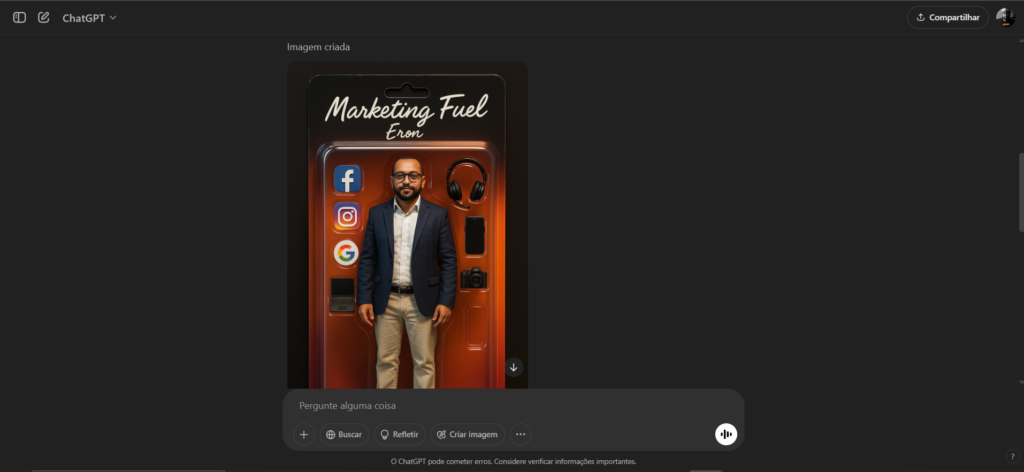Image resolution: width=1024 pixels, height=472 pixels.
Task: Toggle the Refletir reasoning option
Action: pos(399,434)
